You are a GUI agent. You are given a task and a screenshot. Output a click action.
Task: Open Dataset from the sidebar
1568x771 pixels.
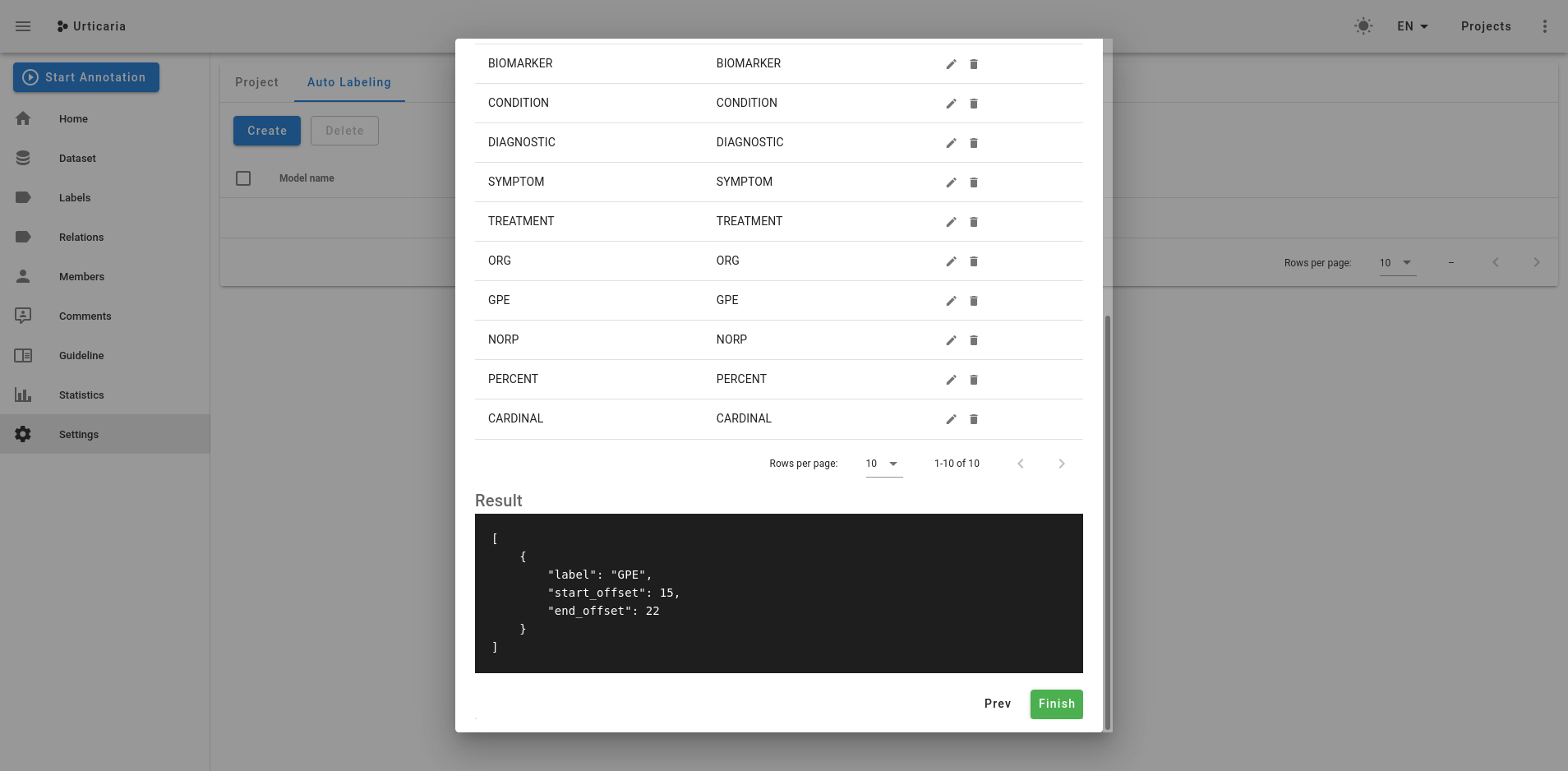105,158
